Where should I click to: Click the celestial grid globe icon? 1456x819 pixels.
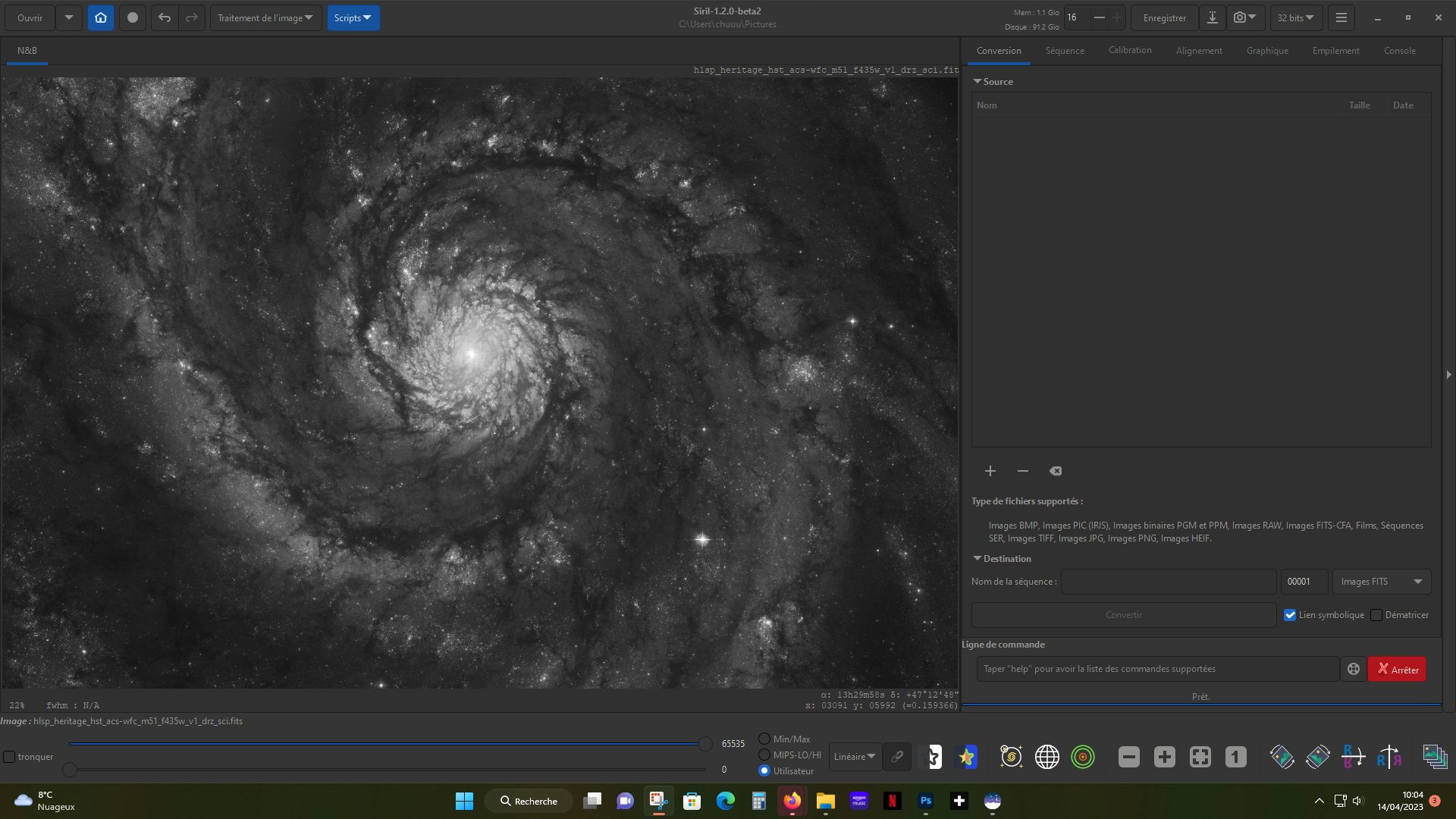click(x=1047, y=756)
